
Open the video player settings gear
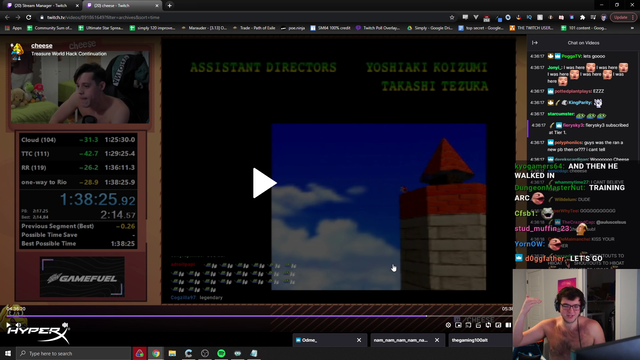448,325
